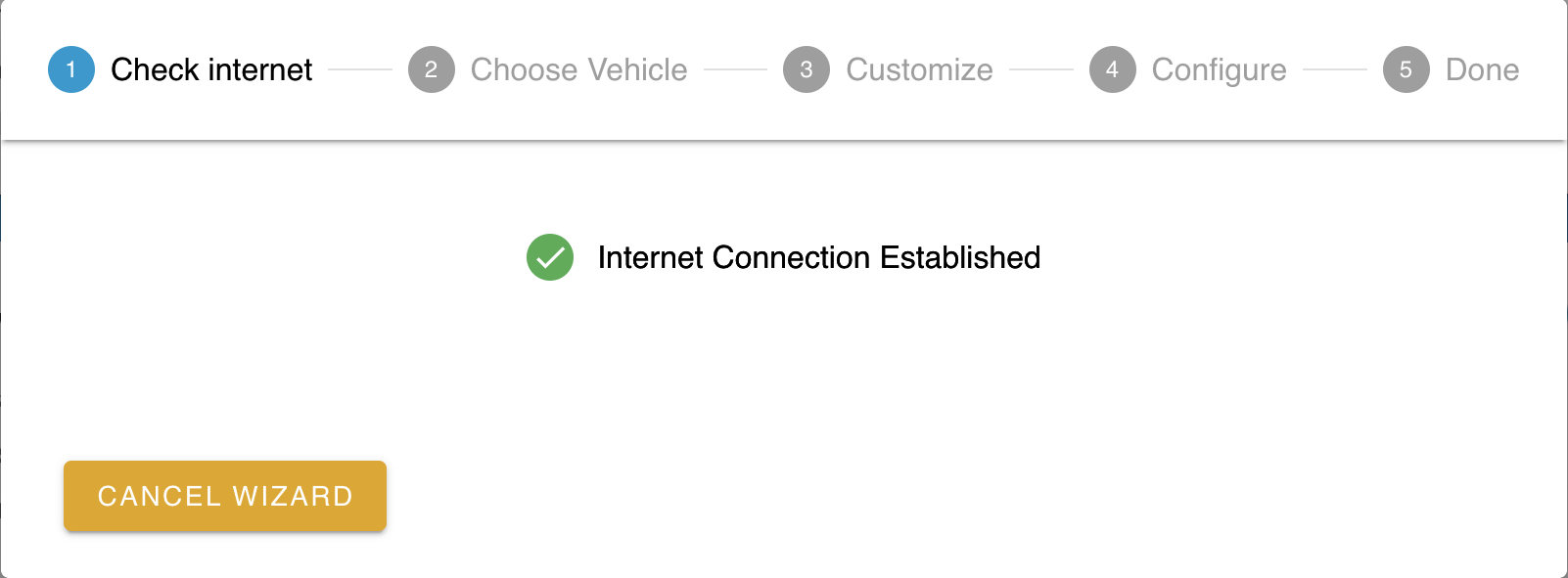This screenshot has width=1568, height=578.
Task: Click the green checkmark status icon
Action: coord(550,257)
